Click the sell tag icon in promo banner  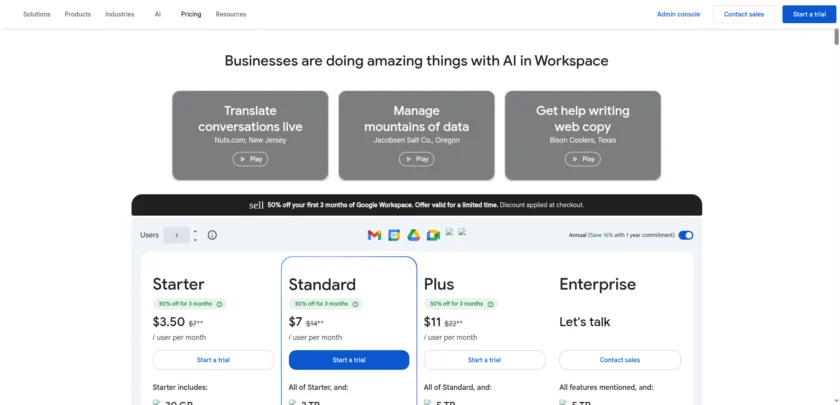257,205
